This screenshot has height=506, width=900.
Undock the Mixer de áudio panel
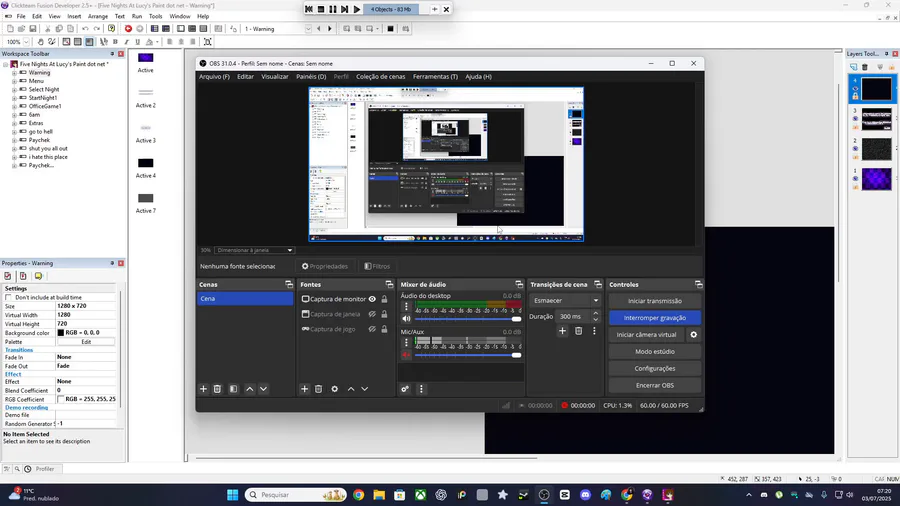pos(519,285)
